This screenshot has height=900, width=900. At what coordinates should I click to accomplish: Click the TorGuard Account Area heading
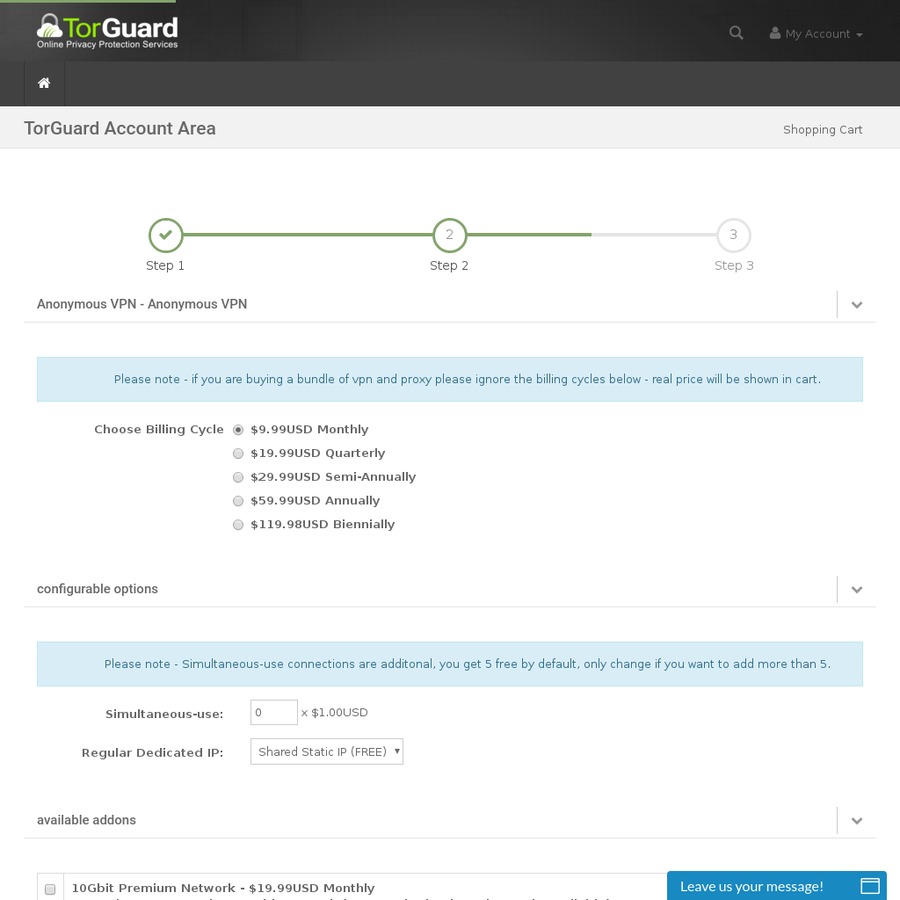(120, 128)
